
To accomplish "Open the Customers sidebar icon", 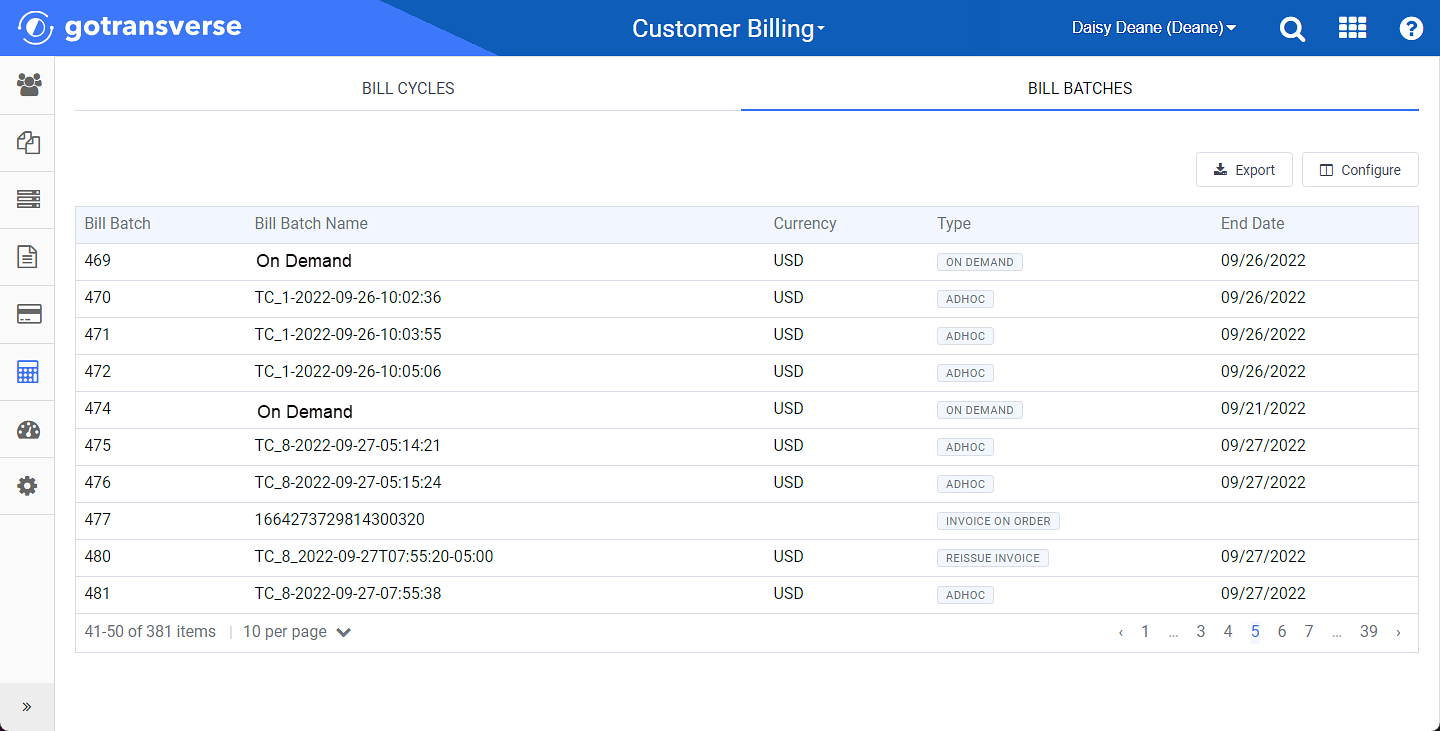I will pyautogui.click(x=28, y=85).
